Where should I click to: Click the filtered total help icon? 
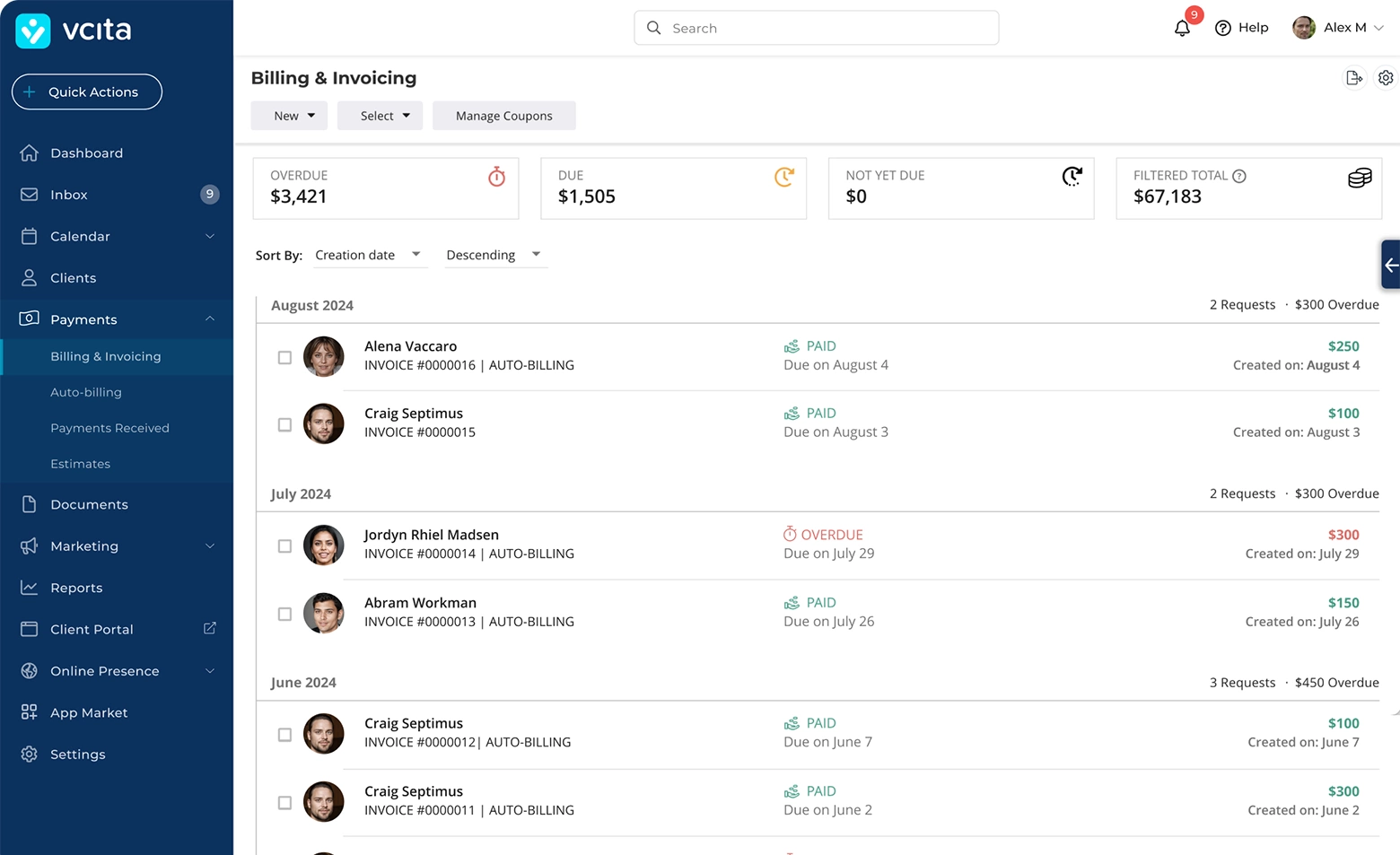point(1239,176)
